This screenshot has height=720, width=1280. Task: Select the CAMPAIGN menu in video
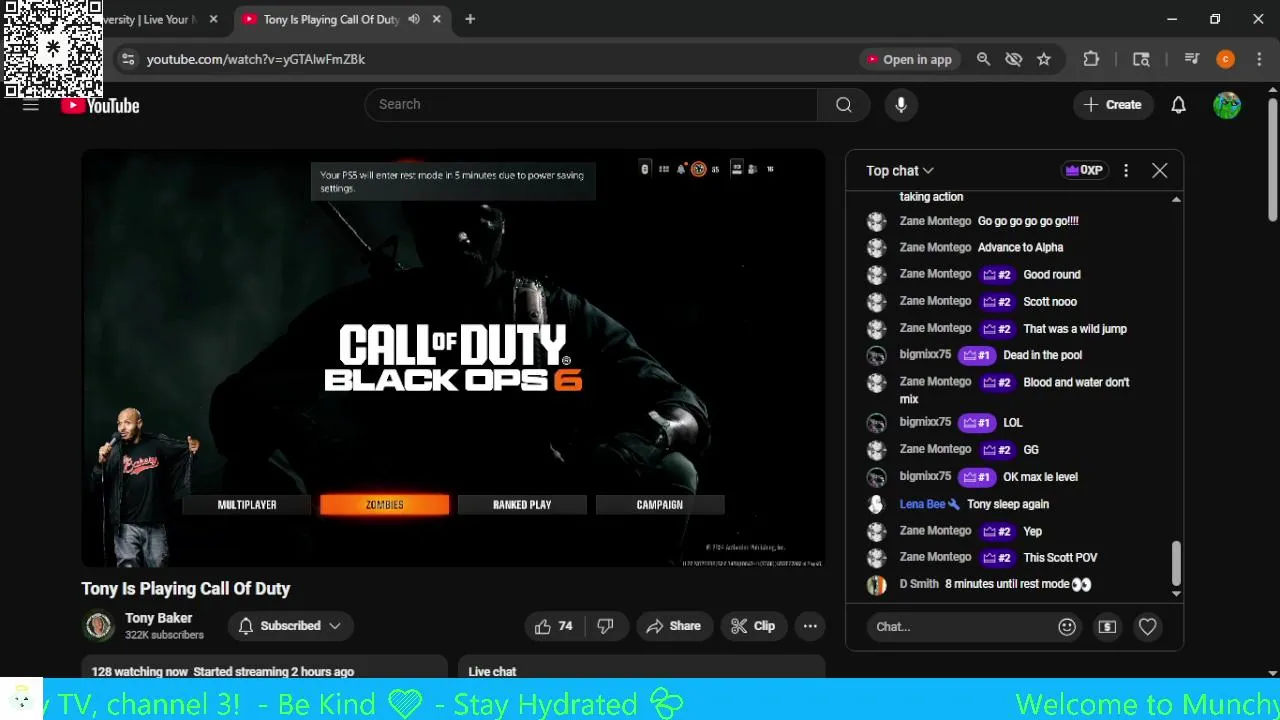pos(660,505)
